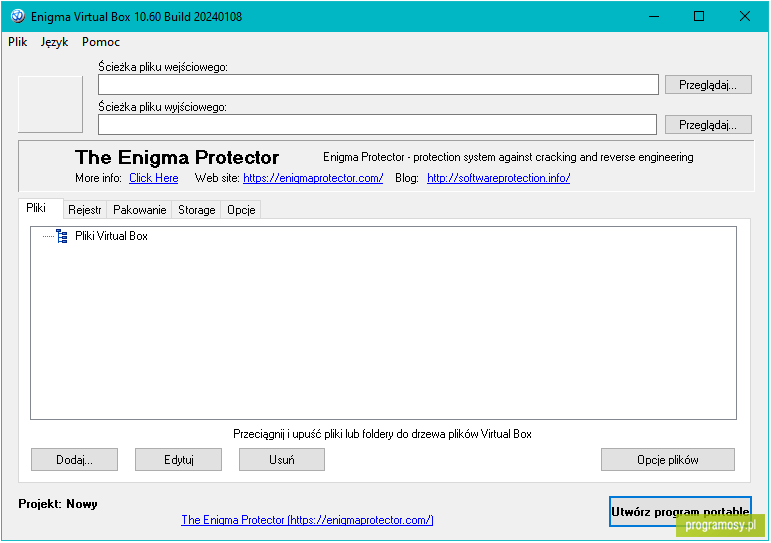This screenshot has height=543, width=771.
Task: Switch to the Opcje tab
Action: point(241,210)
